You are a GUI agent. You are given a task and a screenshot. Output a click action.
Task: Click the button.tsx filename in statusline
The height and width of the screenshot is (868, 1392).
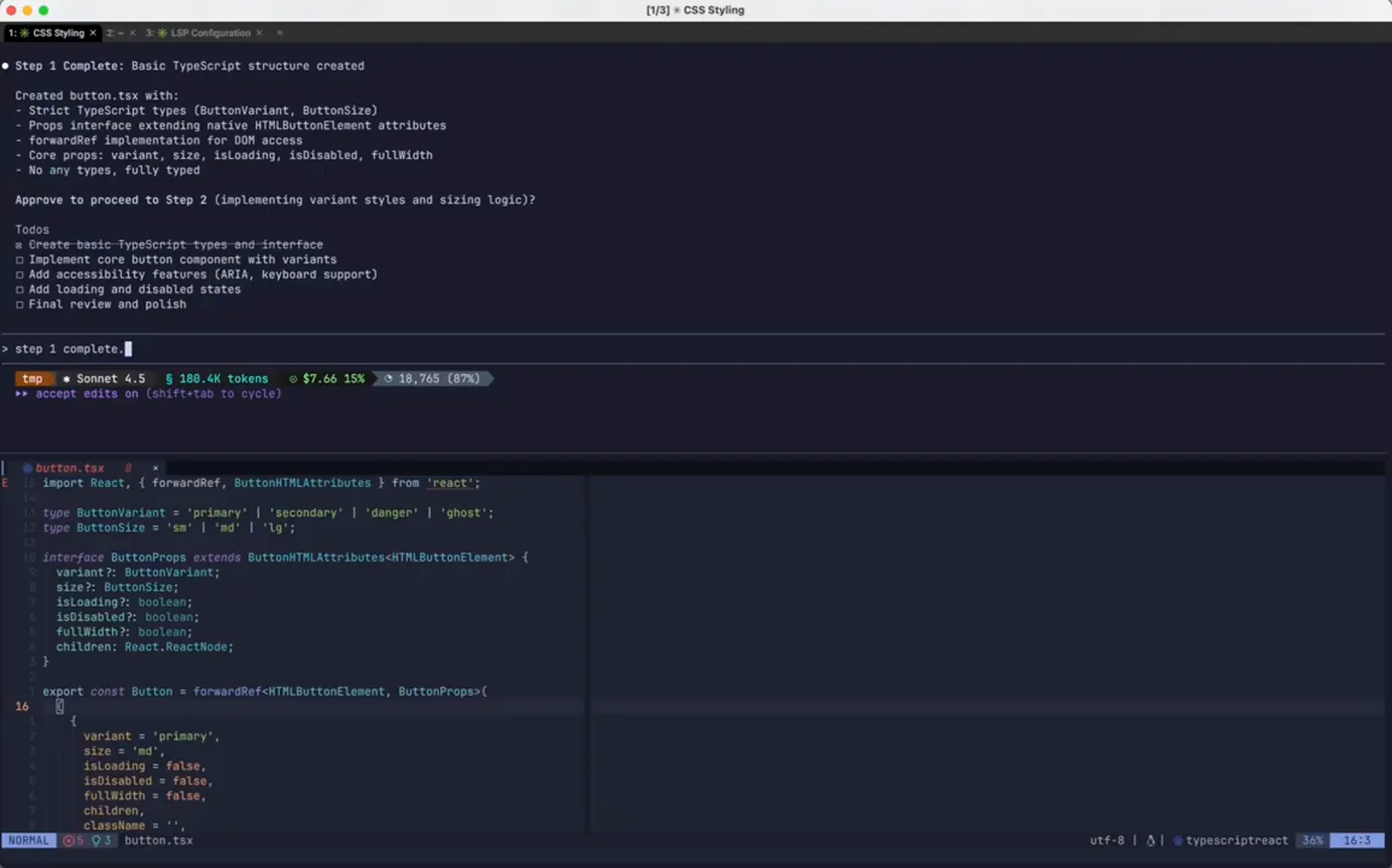[x=158, y=841]
